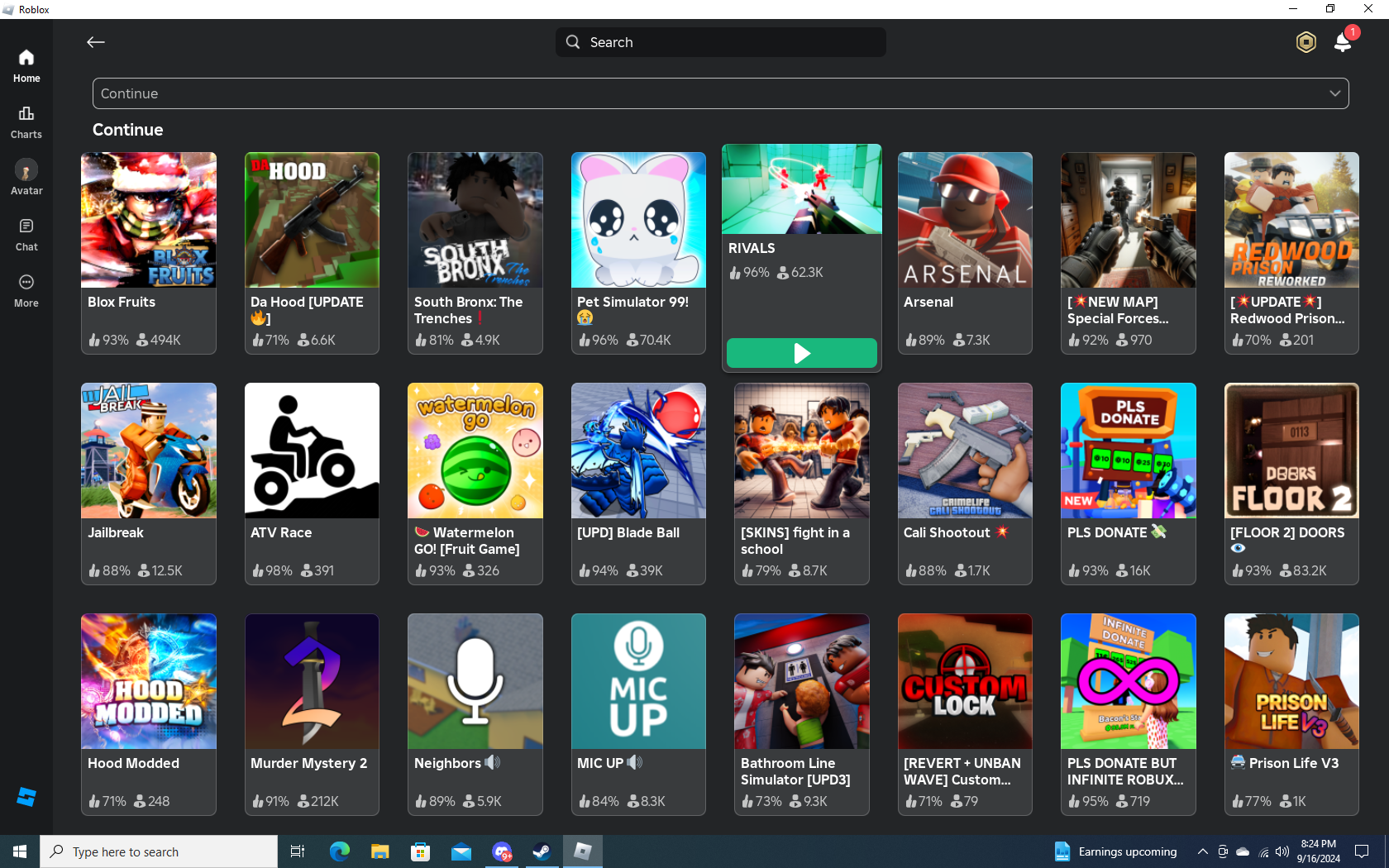Open Microsoft Store from taskbar
Viewport: 1389px width, 868px height.
tap(421, 851)
